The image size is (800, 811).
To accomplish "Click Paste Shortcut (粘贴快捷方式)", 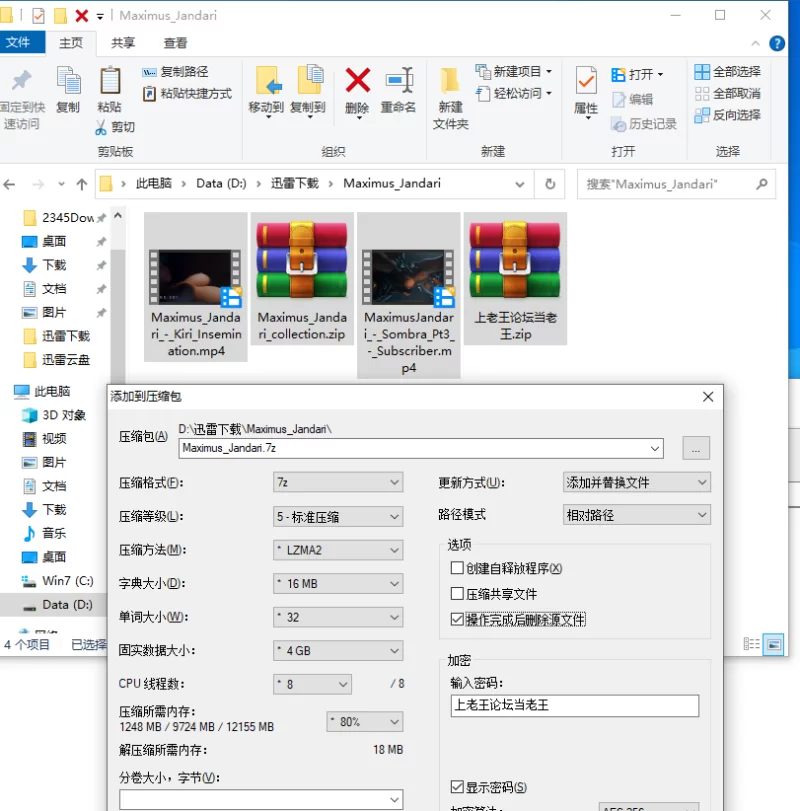I will pos(187,94).
